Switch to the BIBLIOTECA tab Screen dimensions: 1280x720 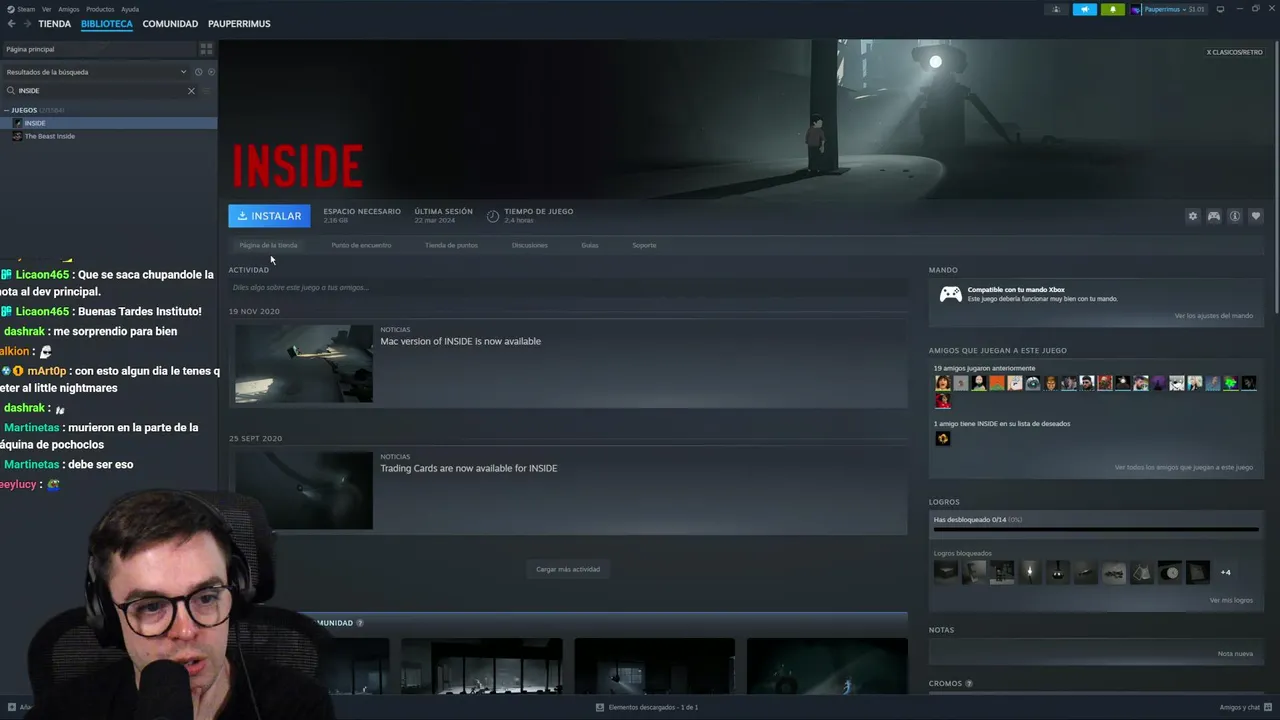tap(107, 24)
